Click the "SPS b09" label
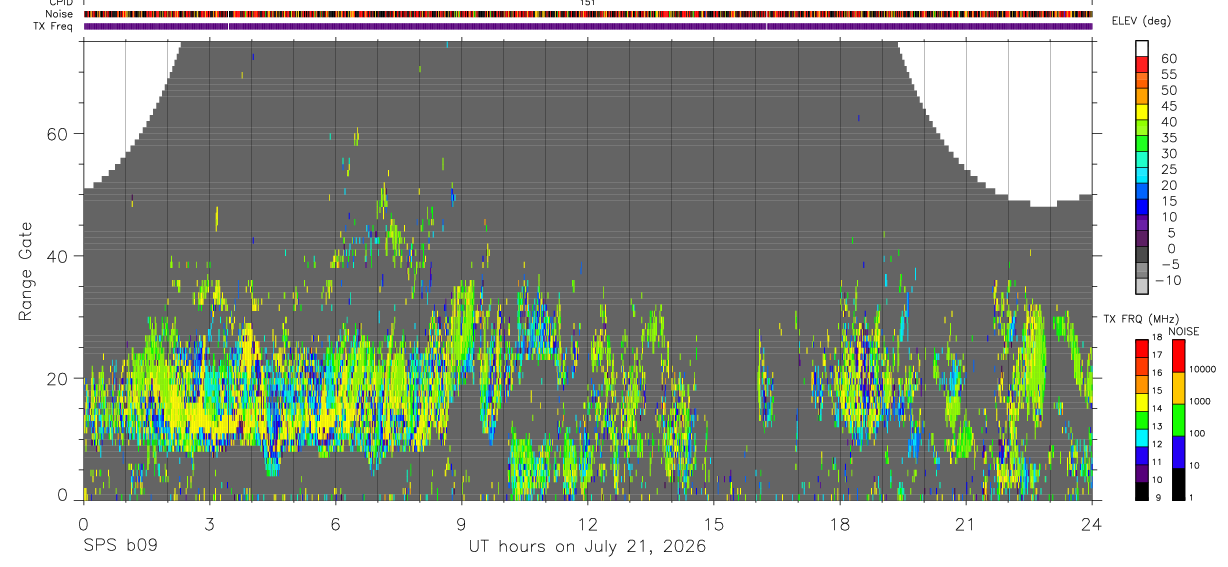Image resolution: width=1228 pixels, height=567 pixels. click(x=120, y=547)
